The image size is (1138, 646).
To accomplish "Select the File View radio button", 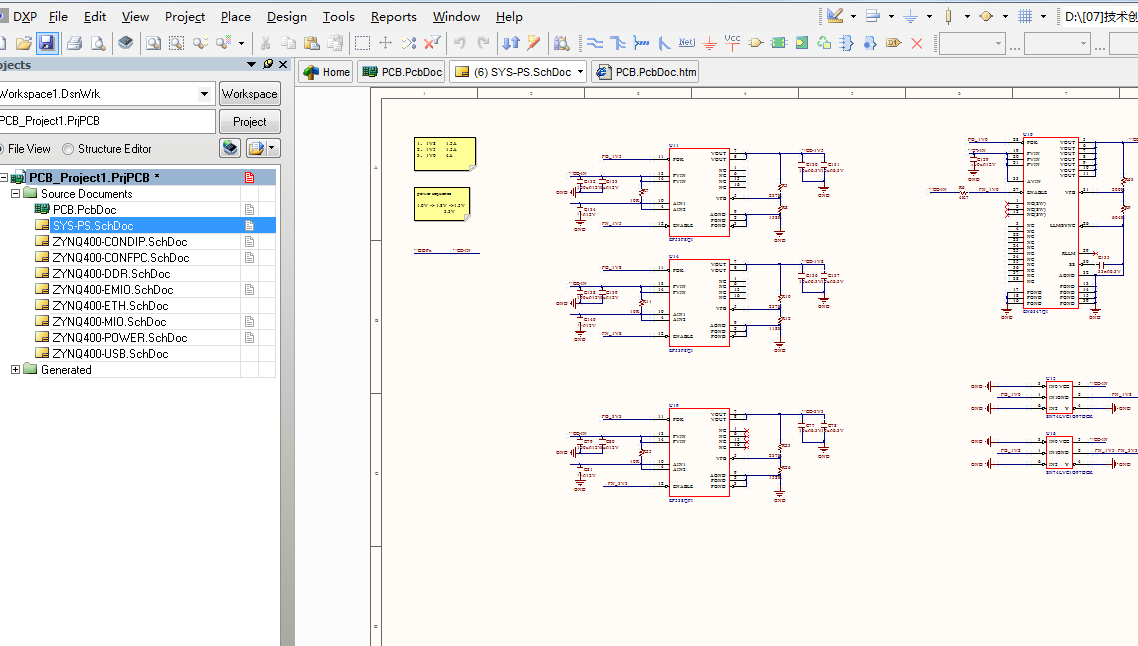I will pyautogui.click(x=1, y=149).
